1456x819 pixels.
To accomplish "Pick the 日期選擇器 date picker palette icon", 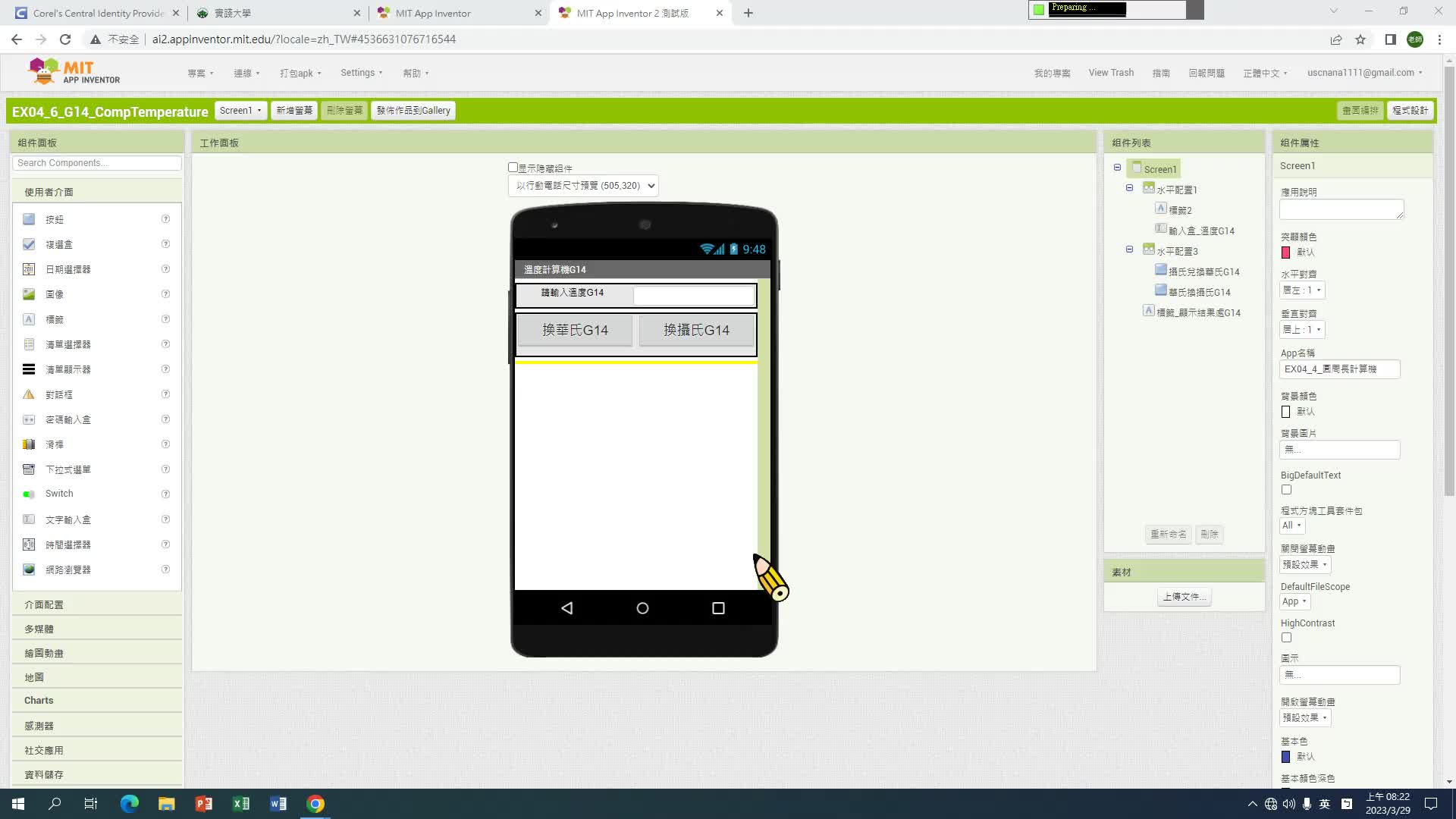I will pos(29,269).
